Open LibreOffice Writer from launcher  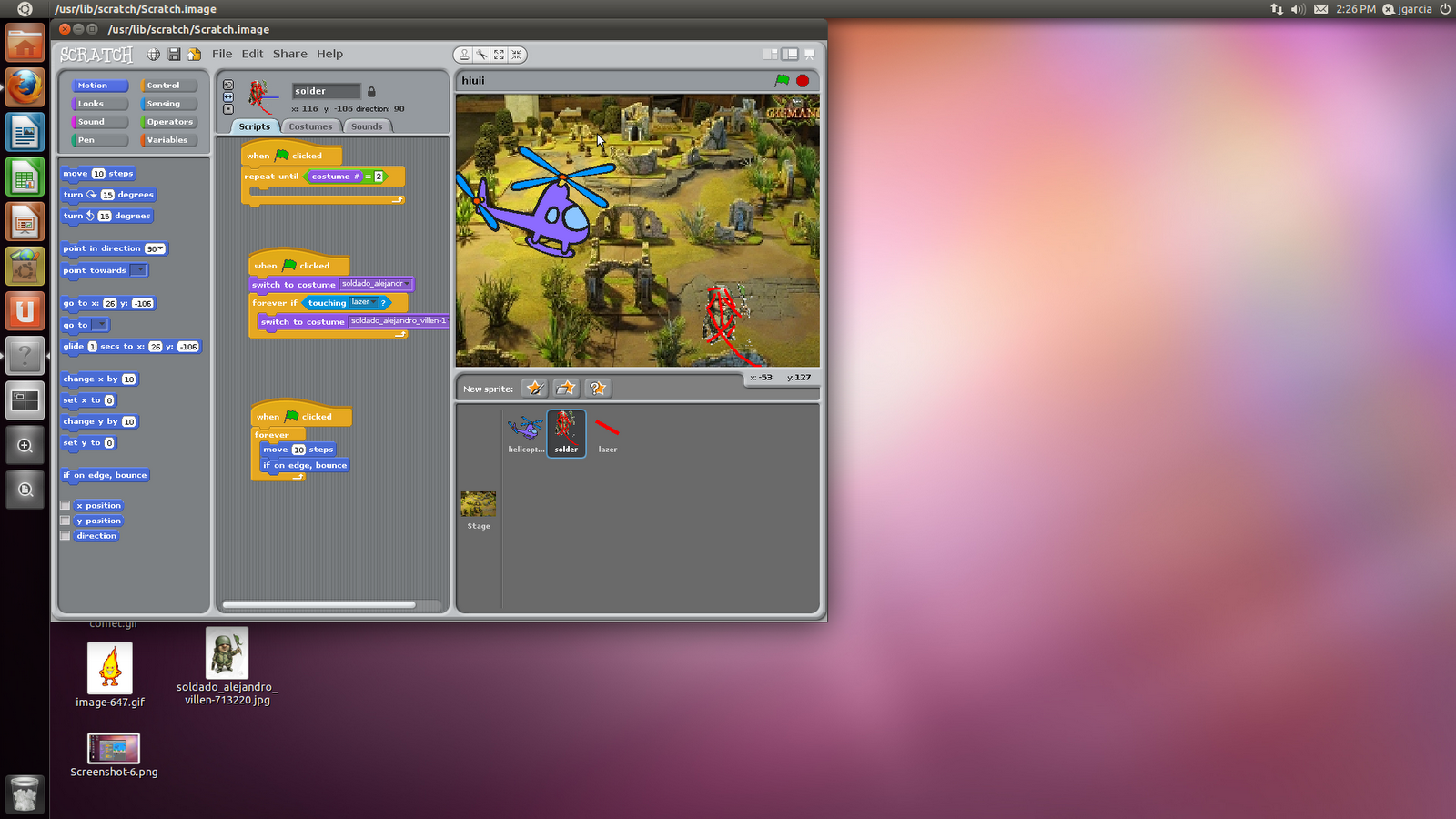click(25, 133)
